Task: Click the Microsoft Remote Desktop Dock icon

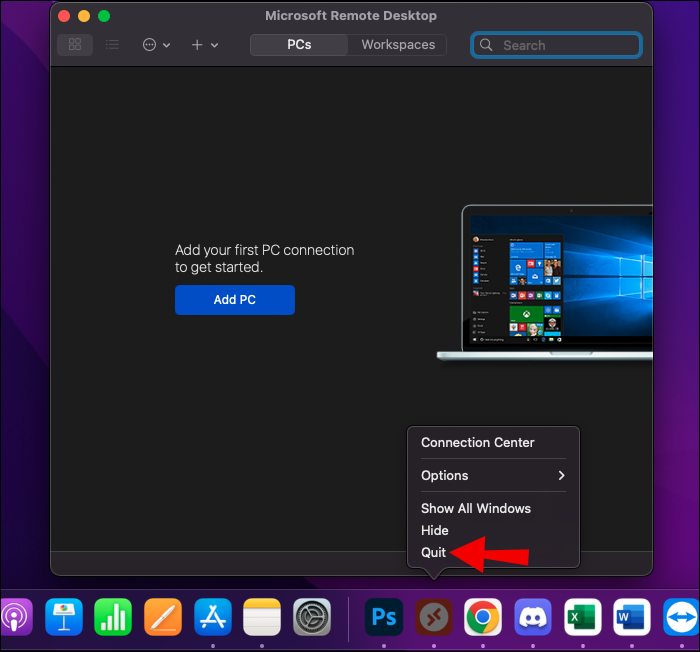Action: pos(434,617)
